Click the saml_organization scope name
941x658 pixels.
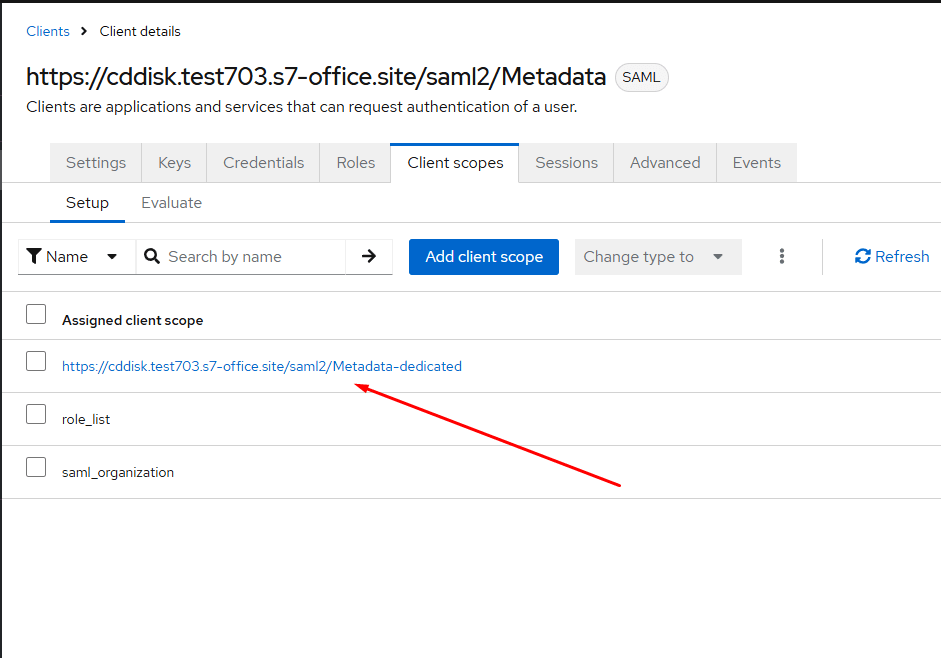(x=118, y=472)
